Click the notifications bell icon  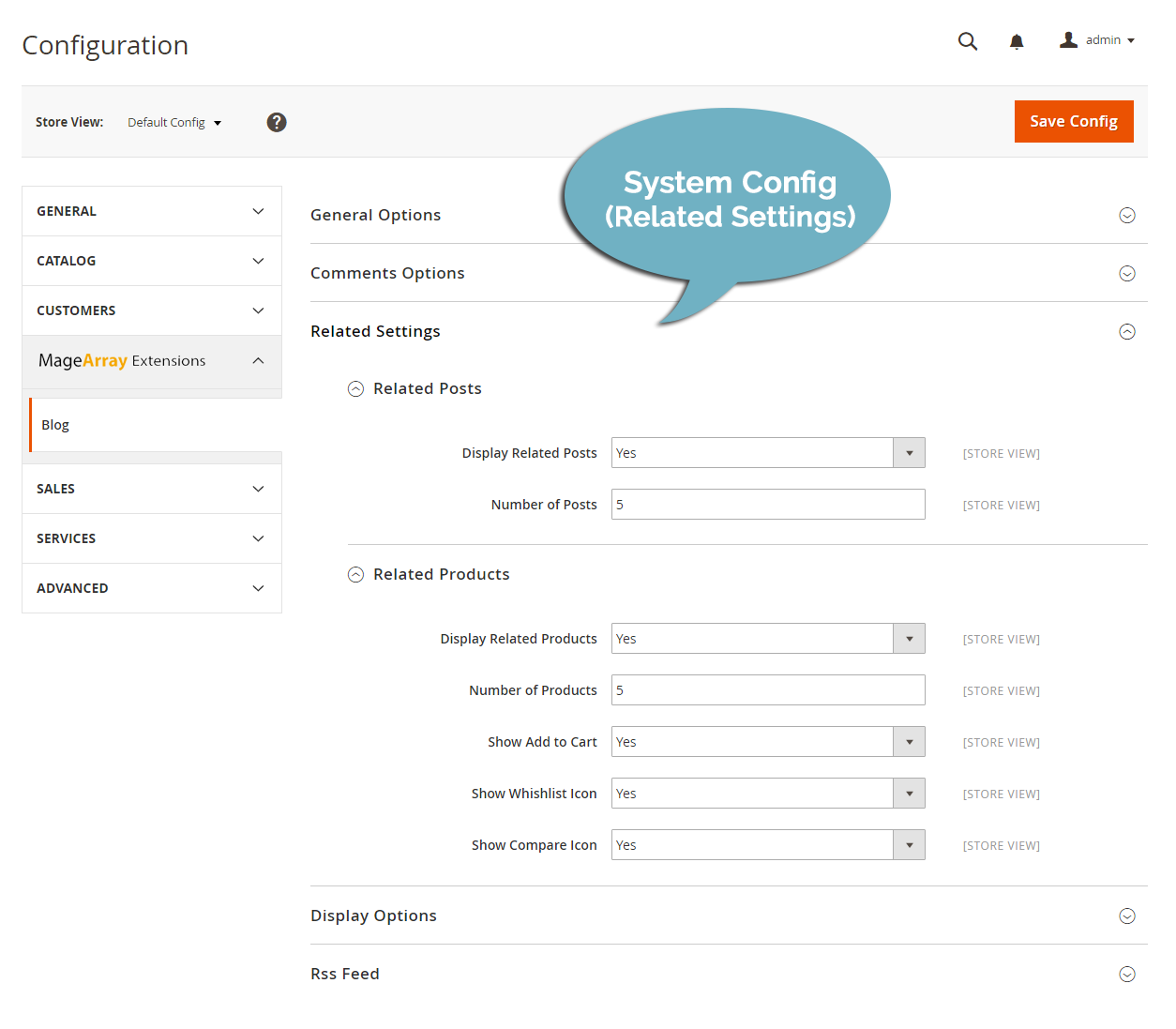1016,41
